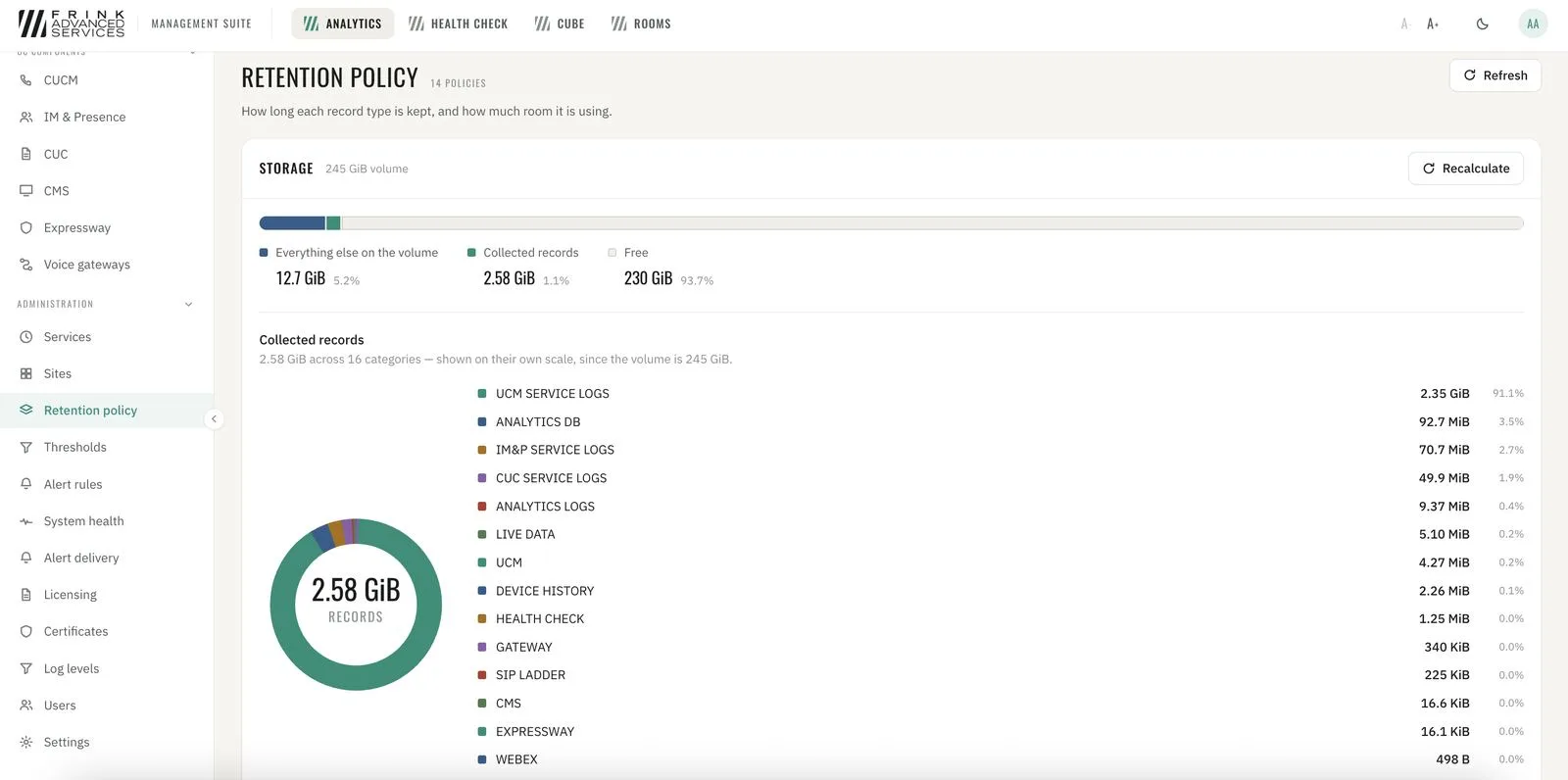This screenshot has height=780, width=1568.
Task: Open Alert delivery in the sidebar
Action: pyautogui.click(x=107, y=558)
